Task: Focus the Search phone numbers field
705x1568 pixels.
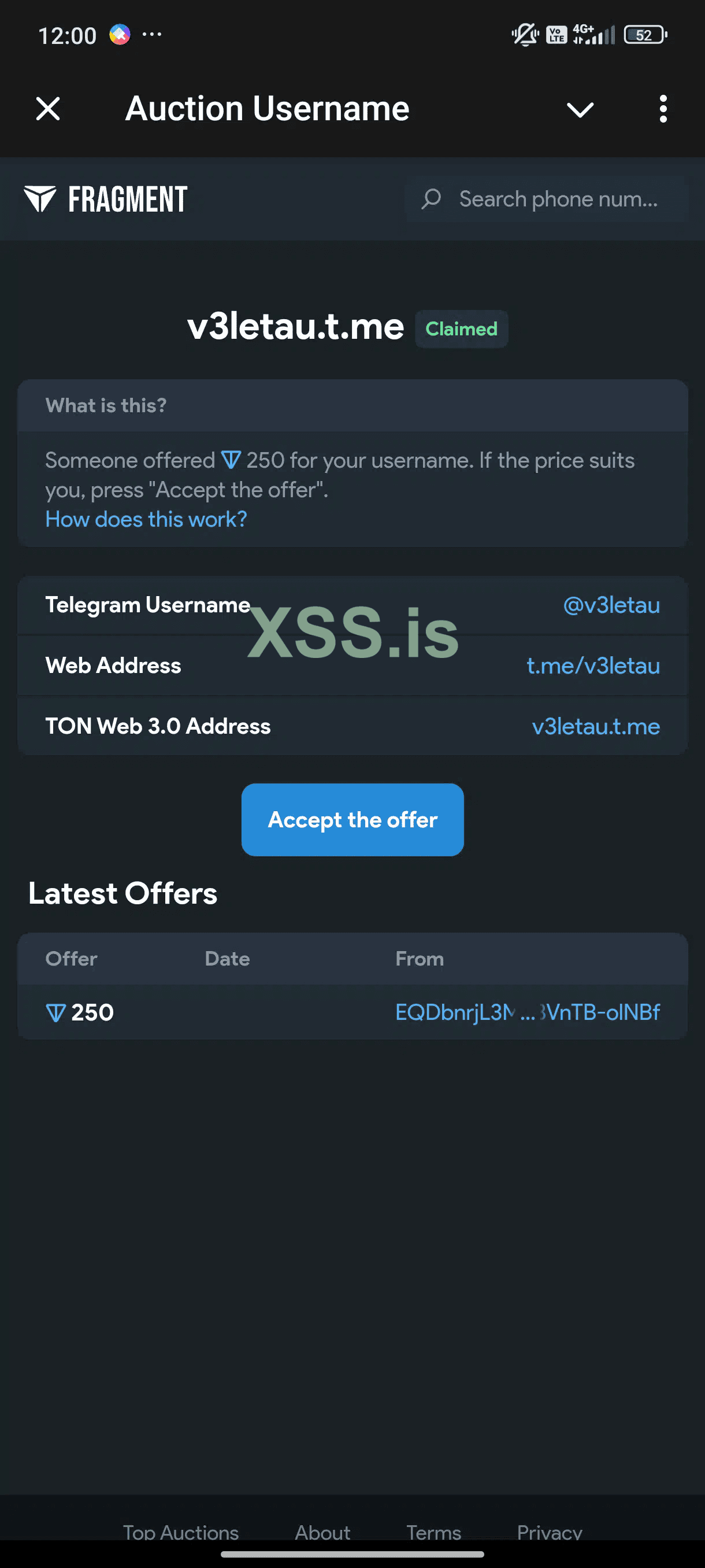Action: [558, 199]
